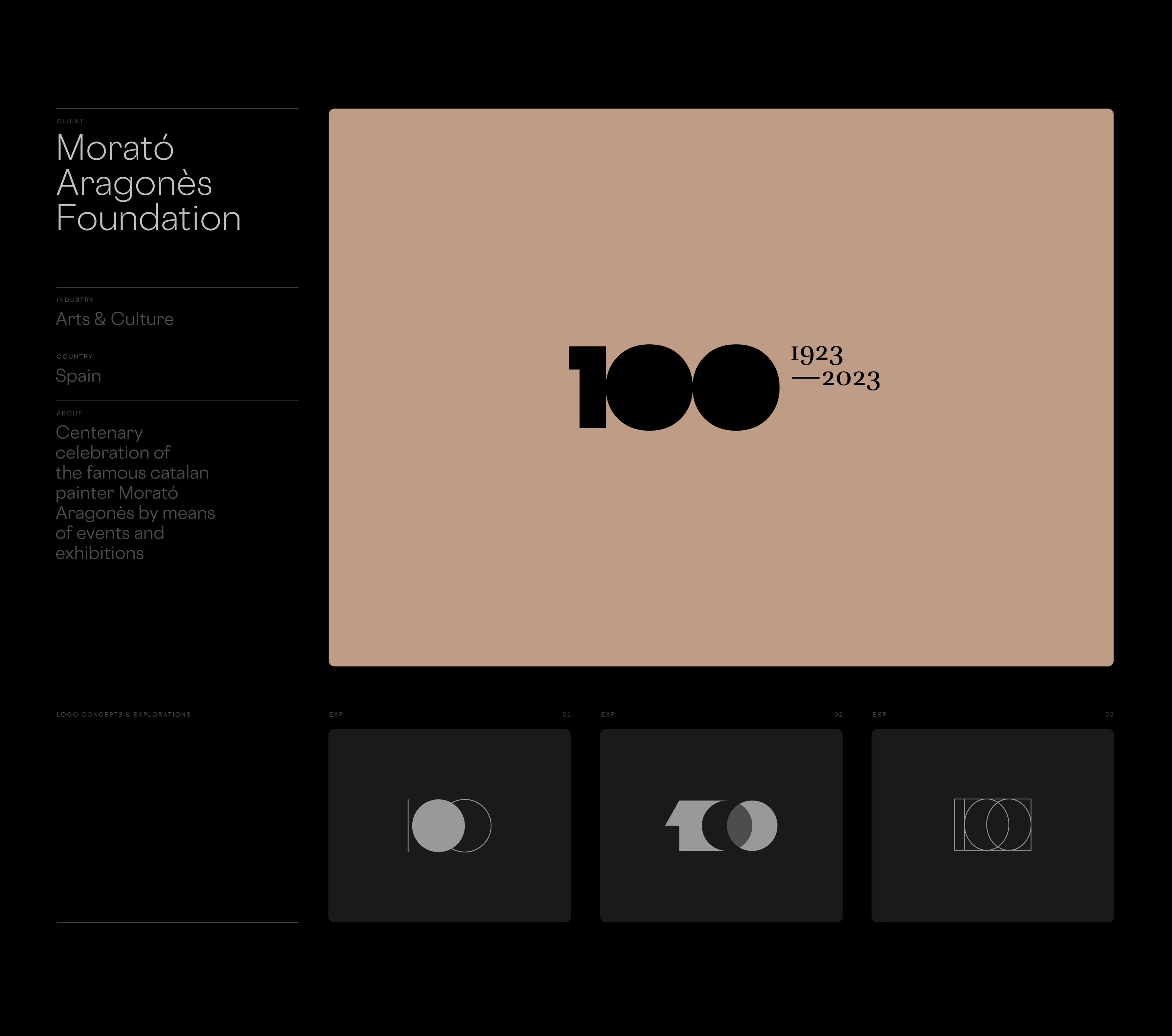Click the 03 number label
Screen dimensions: 1172x1036
(1109, 714)
